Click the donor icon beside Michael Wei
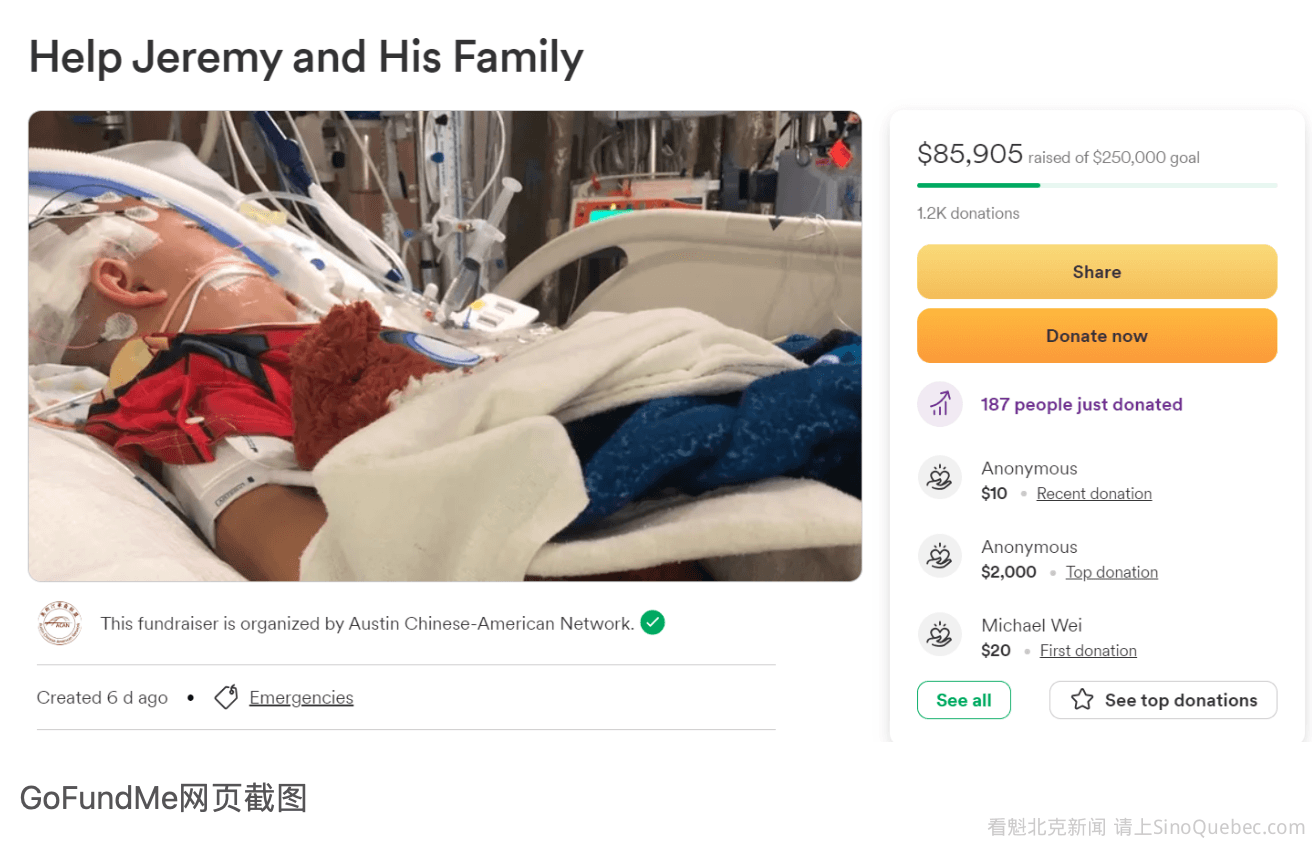 939,635
